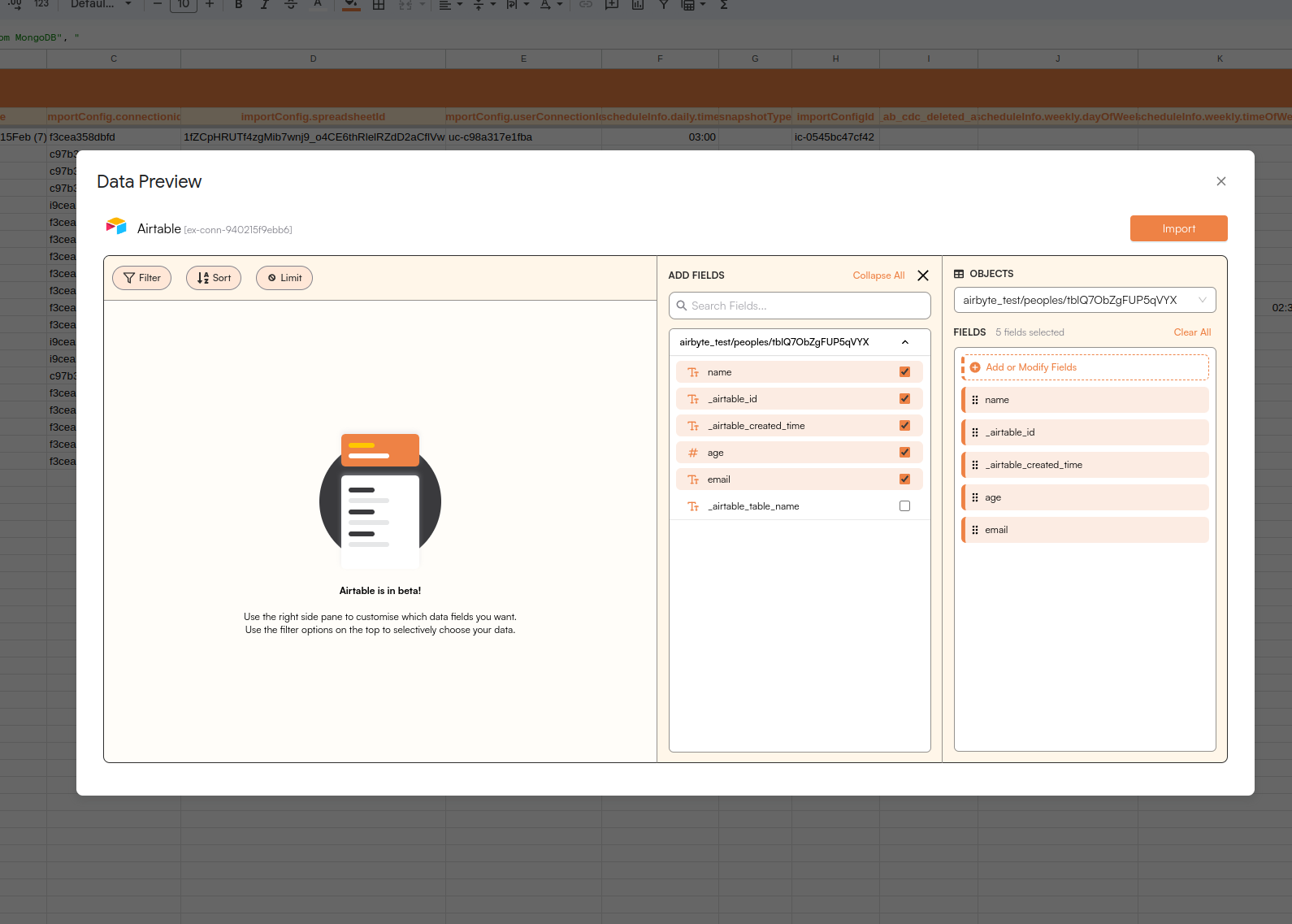
Task: Click drag handle beside _airtable_id field
Action: [x=975, y=432]
